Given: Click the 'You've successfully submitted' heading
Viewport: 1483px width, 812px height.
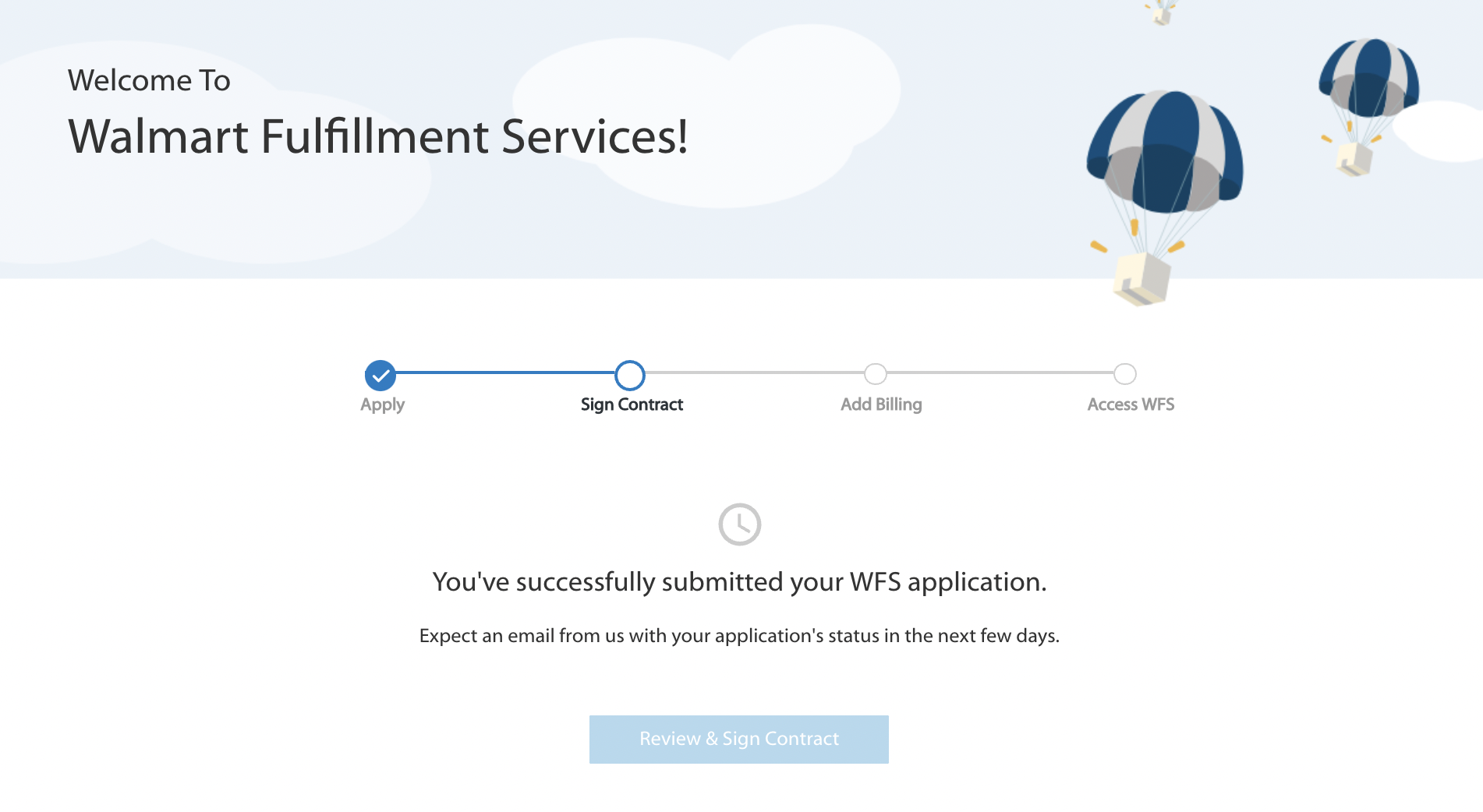Looking at the screenshot, I should click(739, 582).
